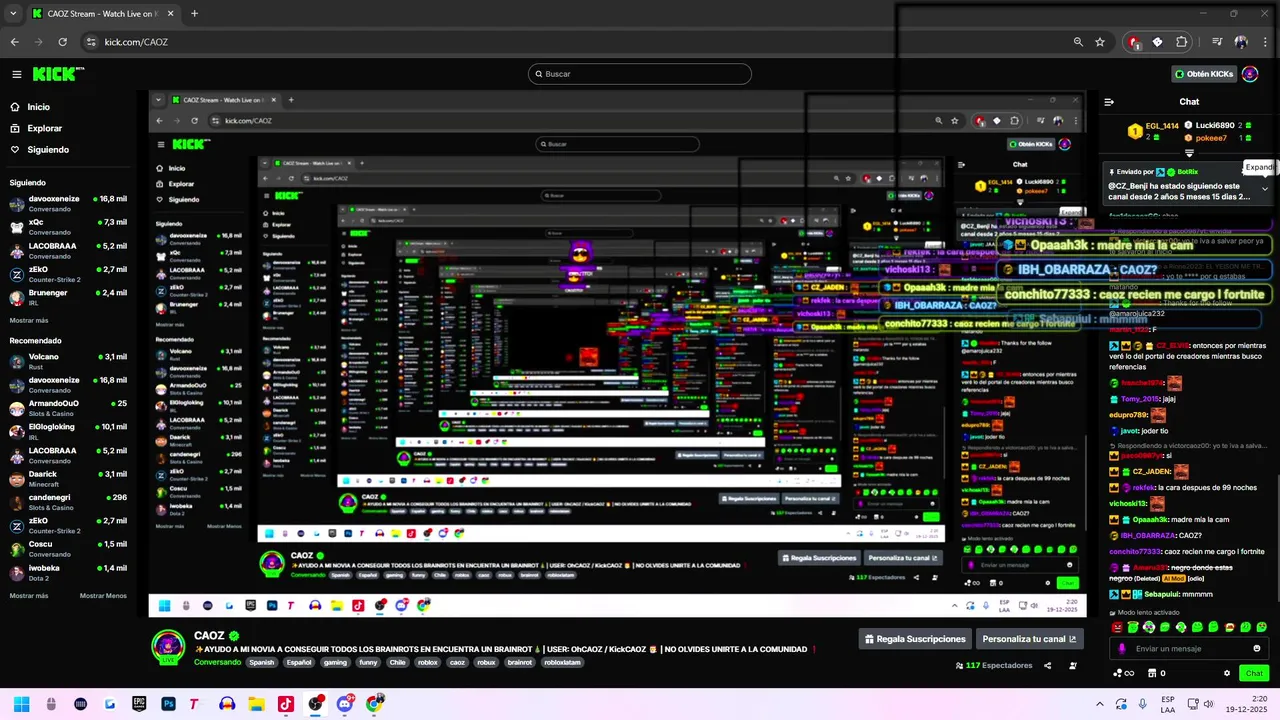
Task: Insert the red angry emote in main chat
Action: 1117,628
